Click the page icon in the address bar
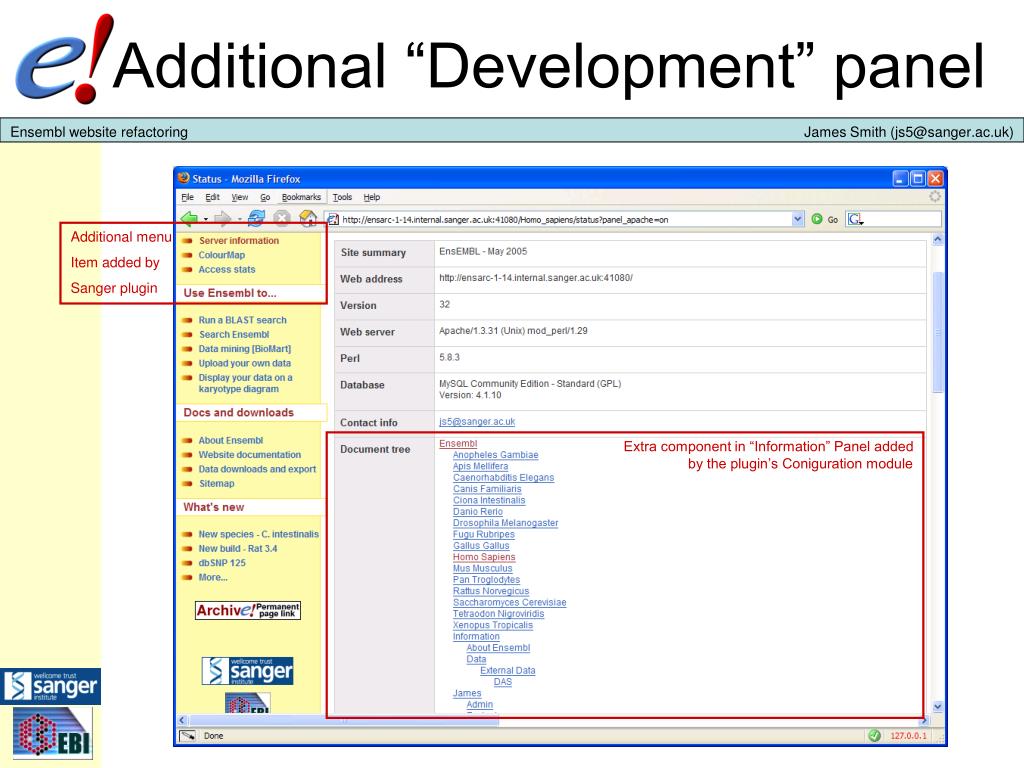Viewport: 1024px width, 768px height. 333,219
